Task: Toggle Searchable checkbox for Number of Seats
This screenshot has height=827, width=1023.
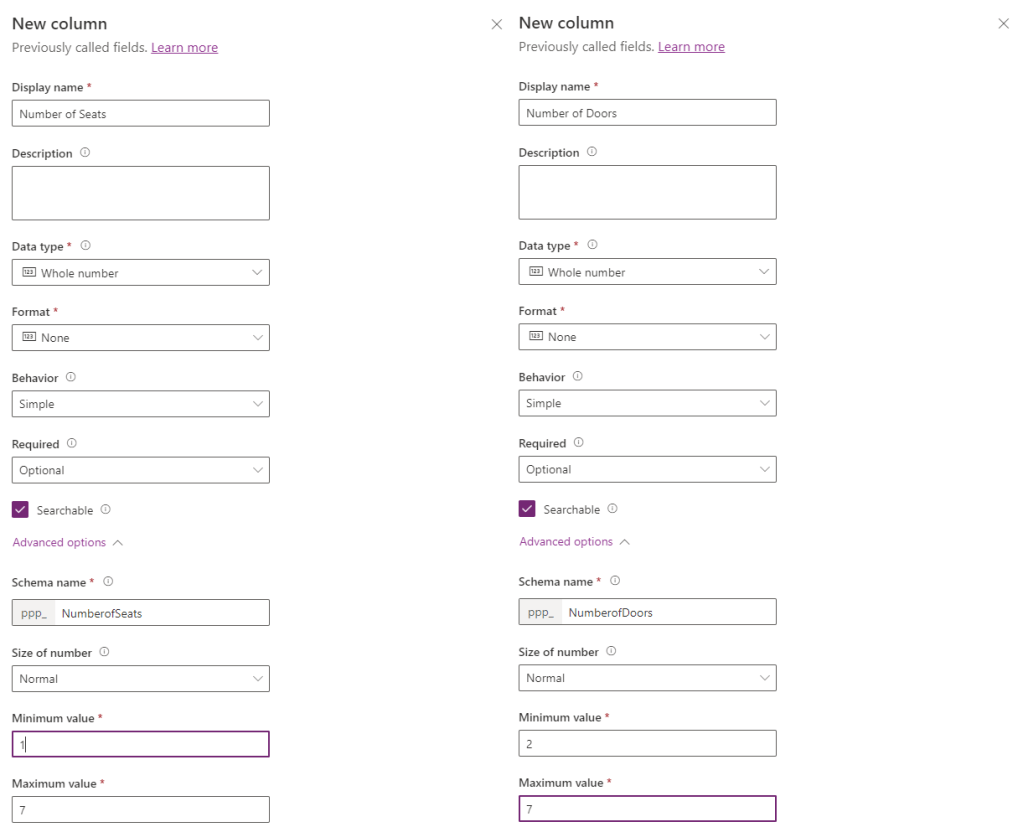Action: point(20,510)
